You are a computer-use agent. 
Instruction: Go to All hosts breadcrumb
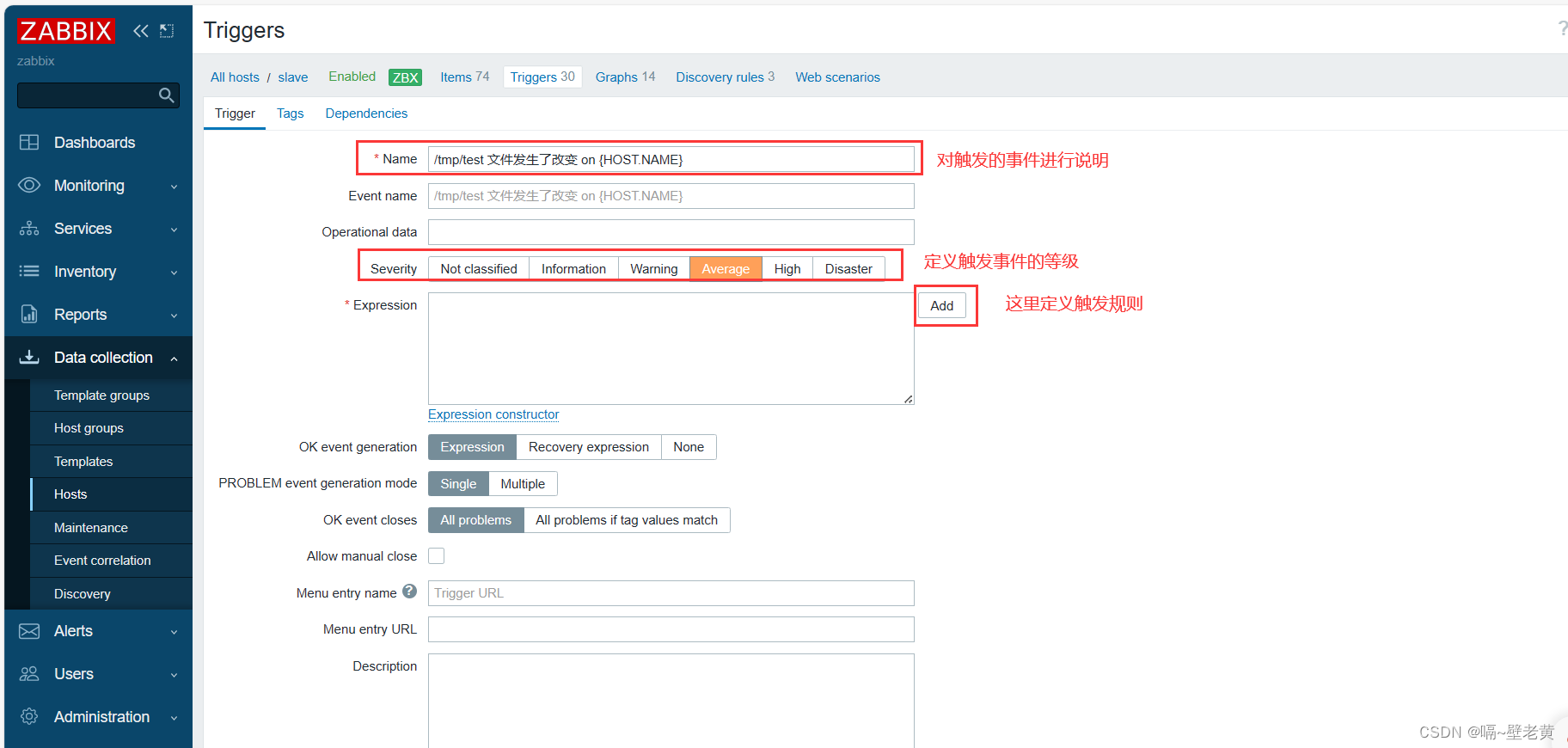(235, 77)
